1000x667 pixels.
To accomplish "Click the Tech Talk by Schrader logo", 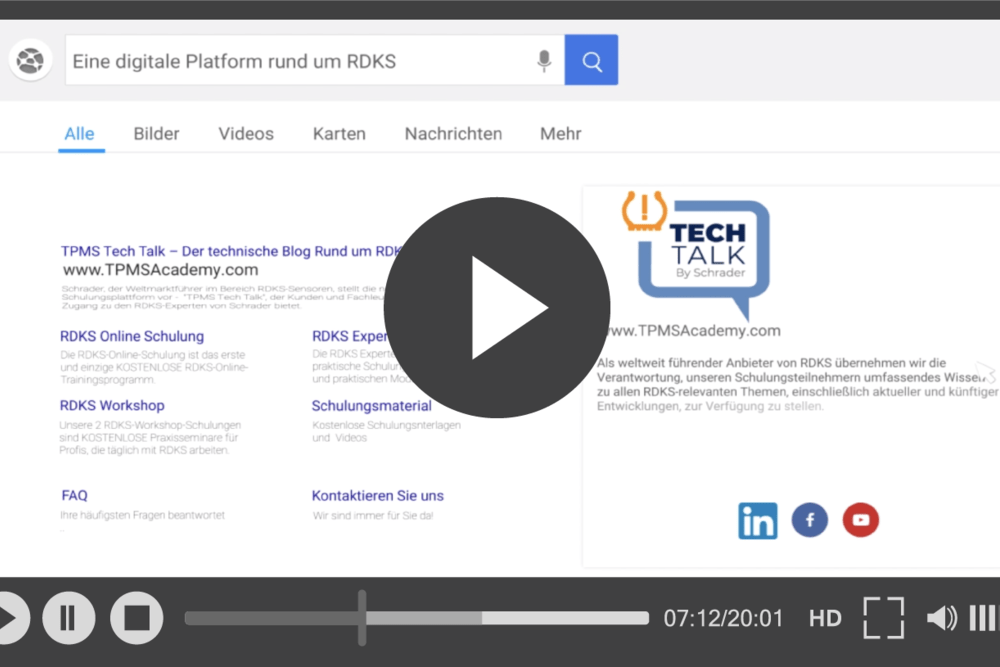I will tap(696, 255).
